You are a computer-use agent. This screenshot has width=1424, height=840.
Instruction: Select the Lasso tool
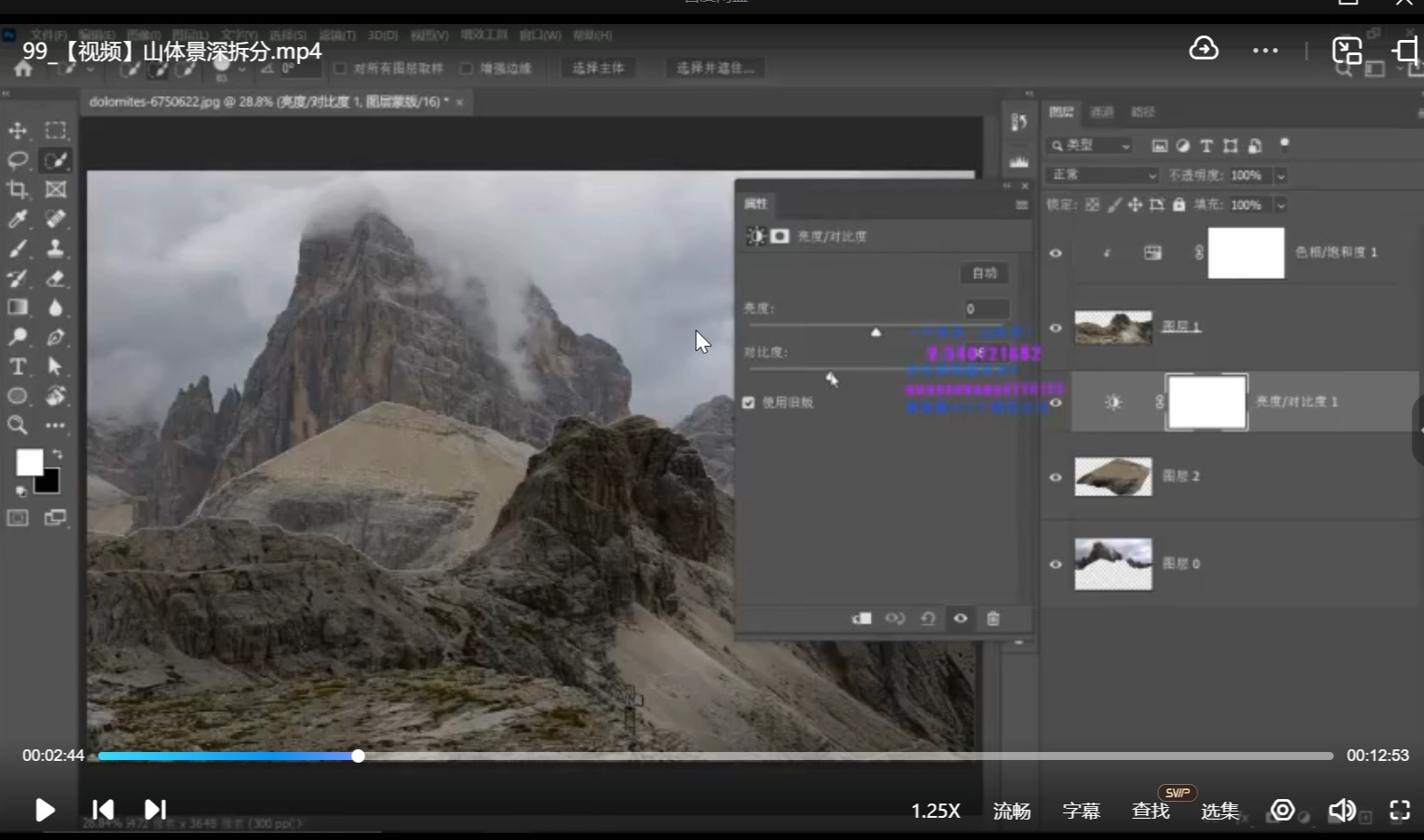point(18,160)
